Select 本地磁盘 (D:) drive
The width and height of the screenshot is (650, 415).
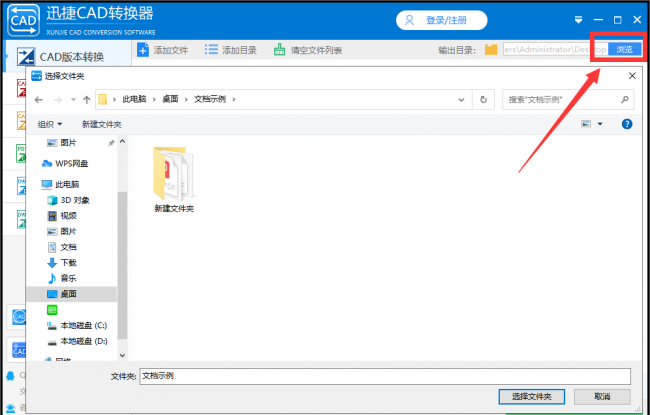(77, 341)
